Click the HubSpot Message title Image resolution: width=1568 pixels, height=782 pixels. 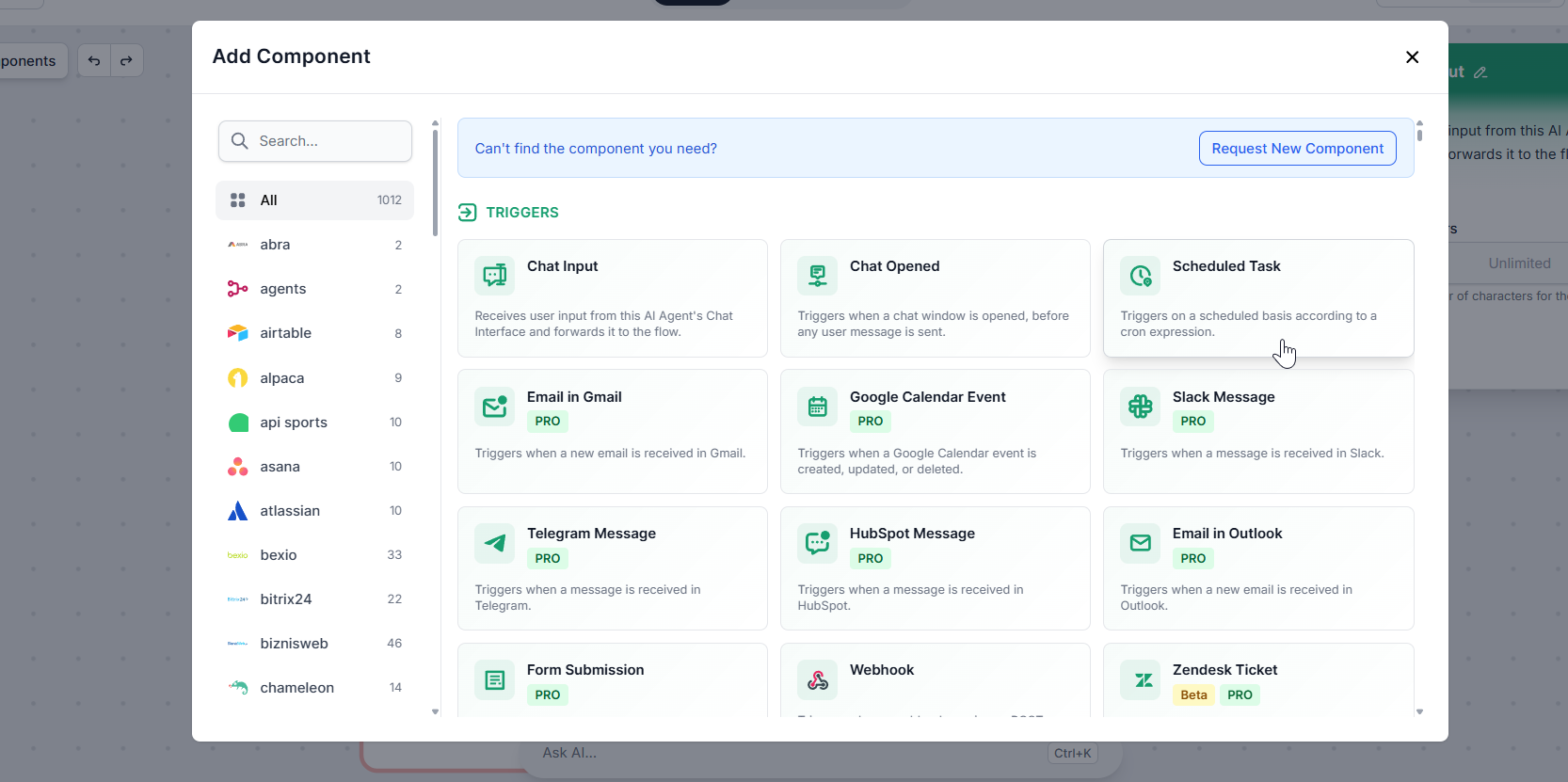[912, 534]
